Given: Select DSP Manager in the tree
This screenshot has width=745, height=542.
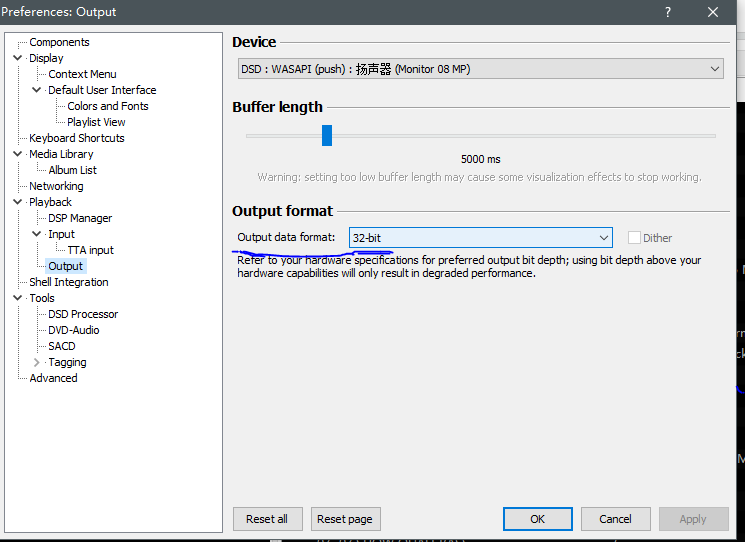Looking at the screenshot, I should coord(80,218).
